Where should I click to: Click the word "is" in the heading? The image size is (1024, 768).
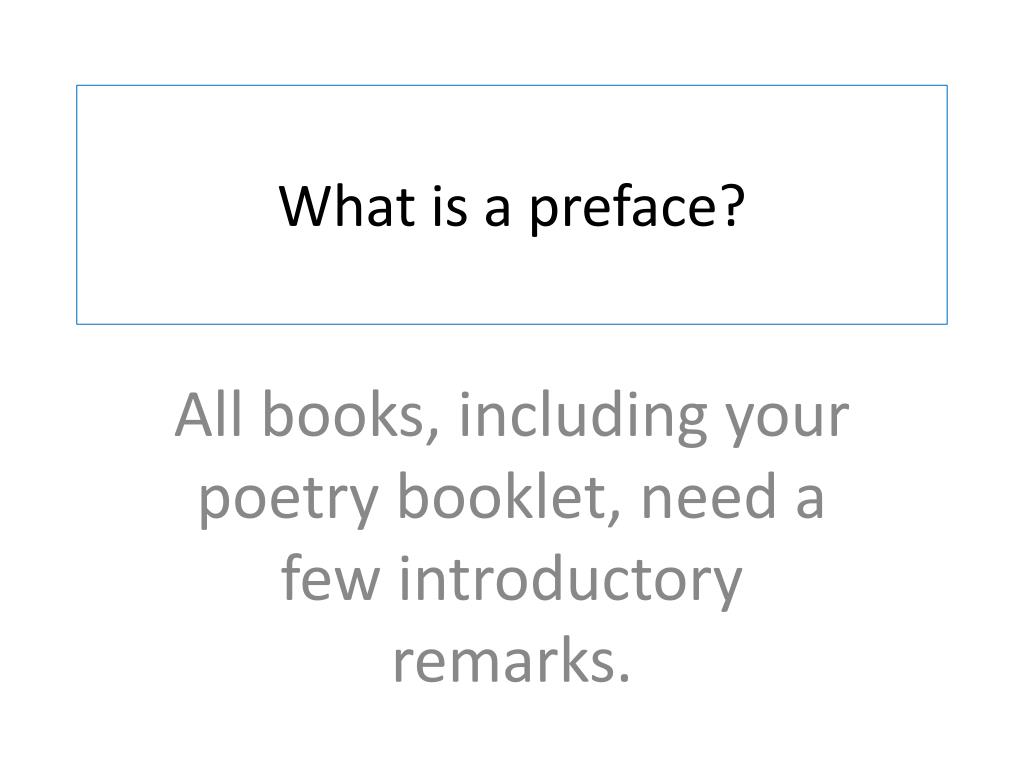[x=449, y=205]
